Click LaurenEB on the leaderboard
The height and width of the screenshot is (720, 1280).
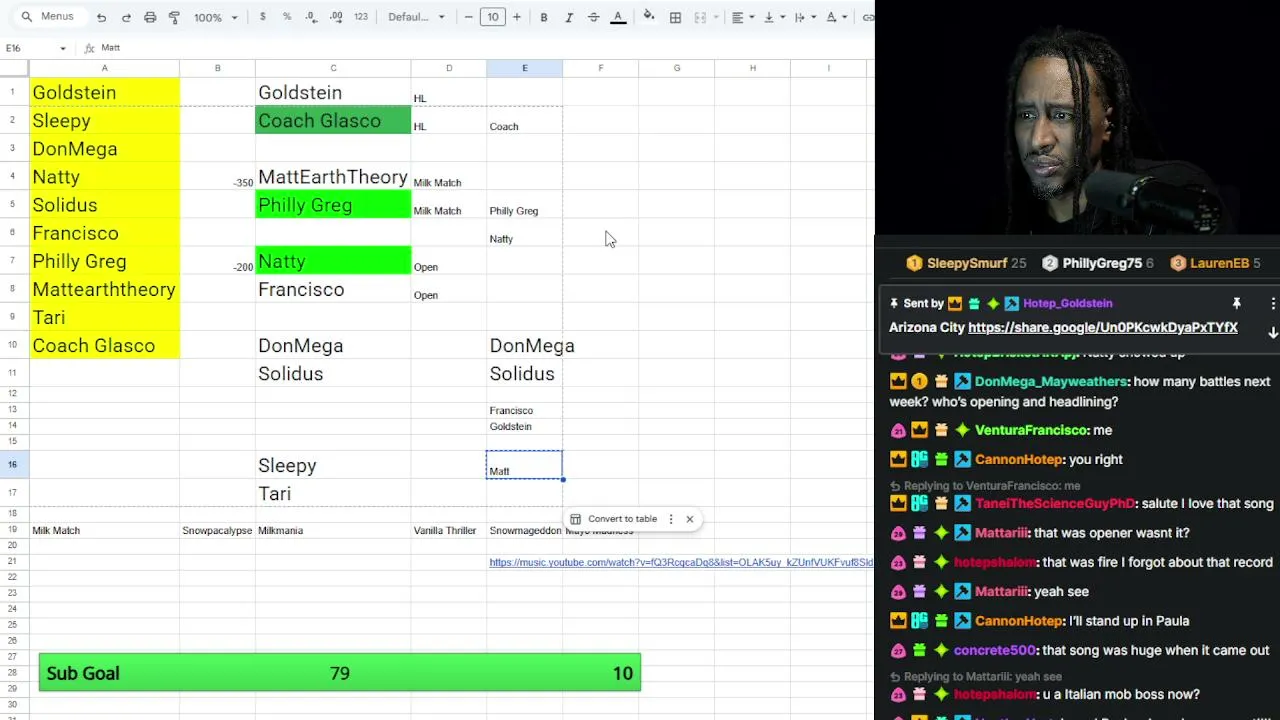tap(1219, 263)
